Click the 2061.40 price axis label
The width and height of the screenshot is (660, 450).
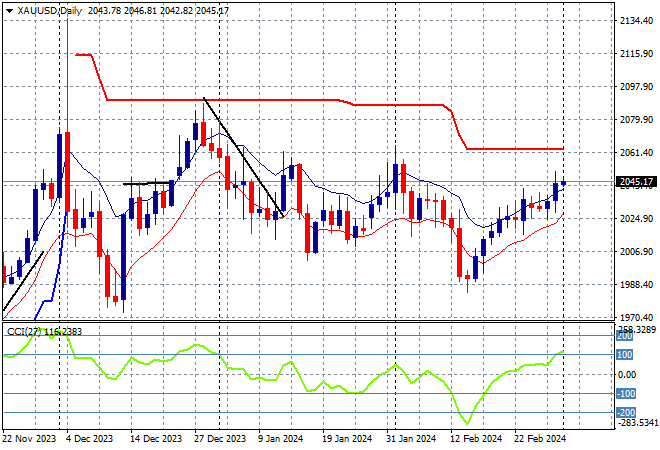pyautogui.click(x=636, y=152)
